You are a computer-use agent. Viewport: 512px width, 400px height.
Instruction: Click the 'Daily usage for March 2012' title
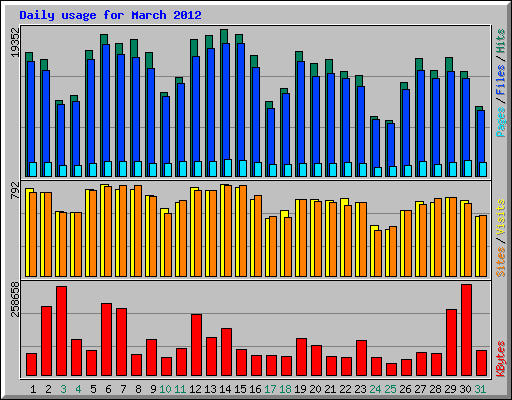(x=110, y=15)
